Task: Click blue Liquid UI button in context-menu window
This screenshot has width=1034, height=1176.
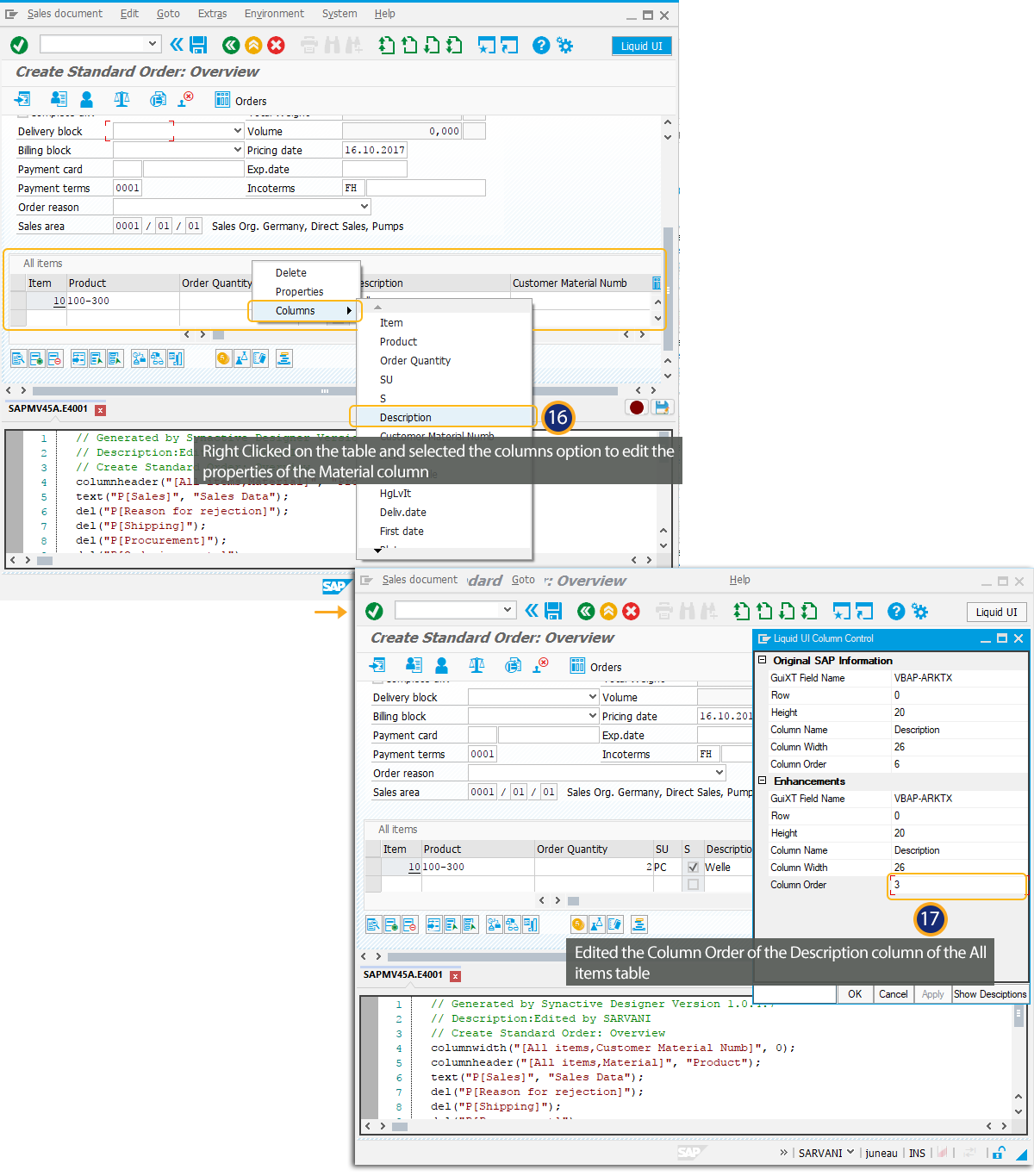Action: [641, 47]
